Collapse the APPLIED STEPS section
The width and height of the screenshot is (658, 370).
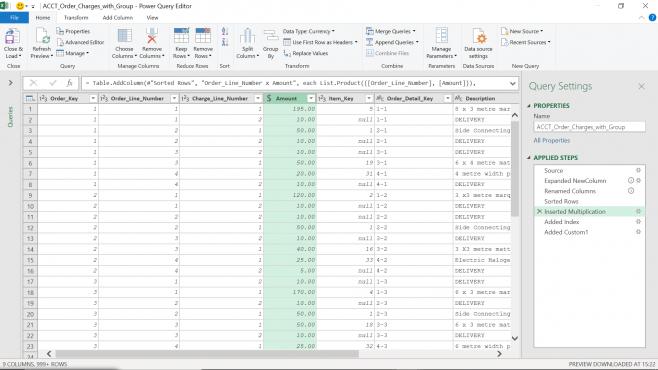click(529, 158)
